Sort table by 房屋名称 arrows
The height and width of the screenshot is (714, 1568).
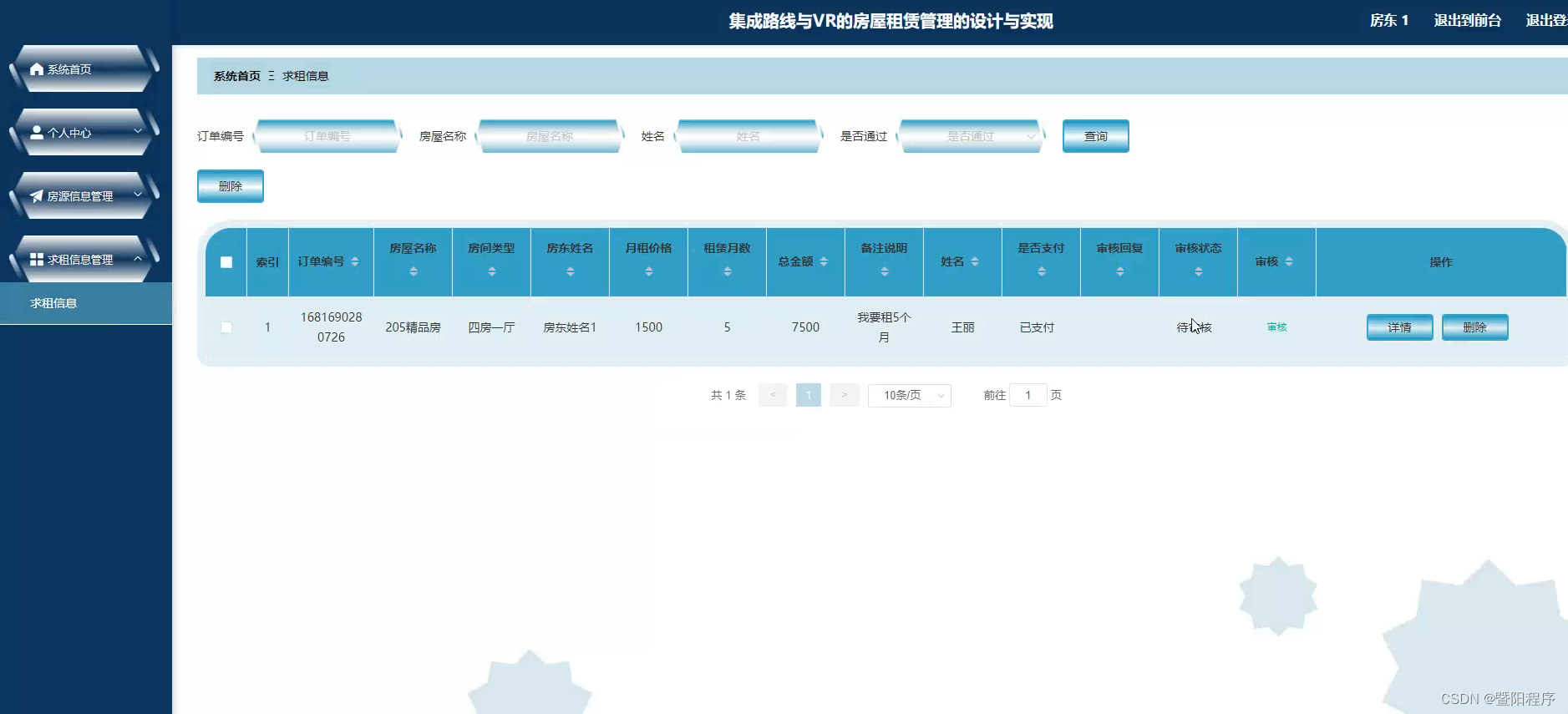pos(414,271)
